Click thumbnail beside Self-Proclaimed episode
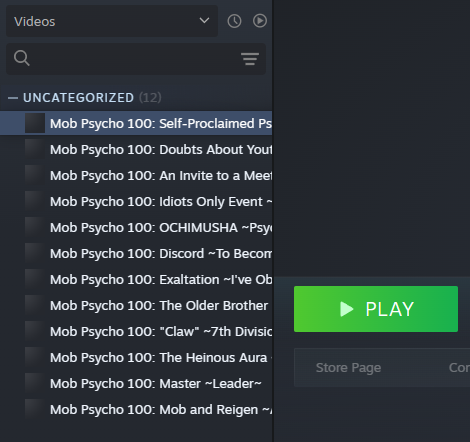This screenshot has height=442, width=470. click(35, 123)
